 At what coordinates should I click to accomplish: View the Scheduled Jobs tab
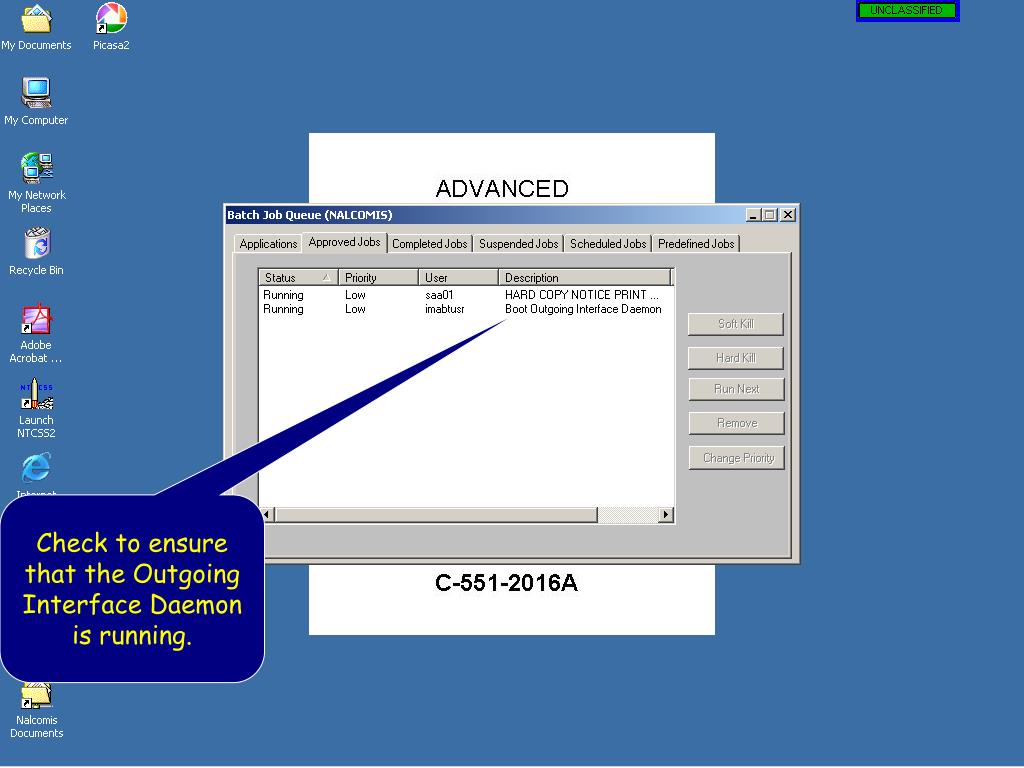[x=608, y=244]
